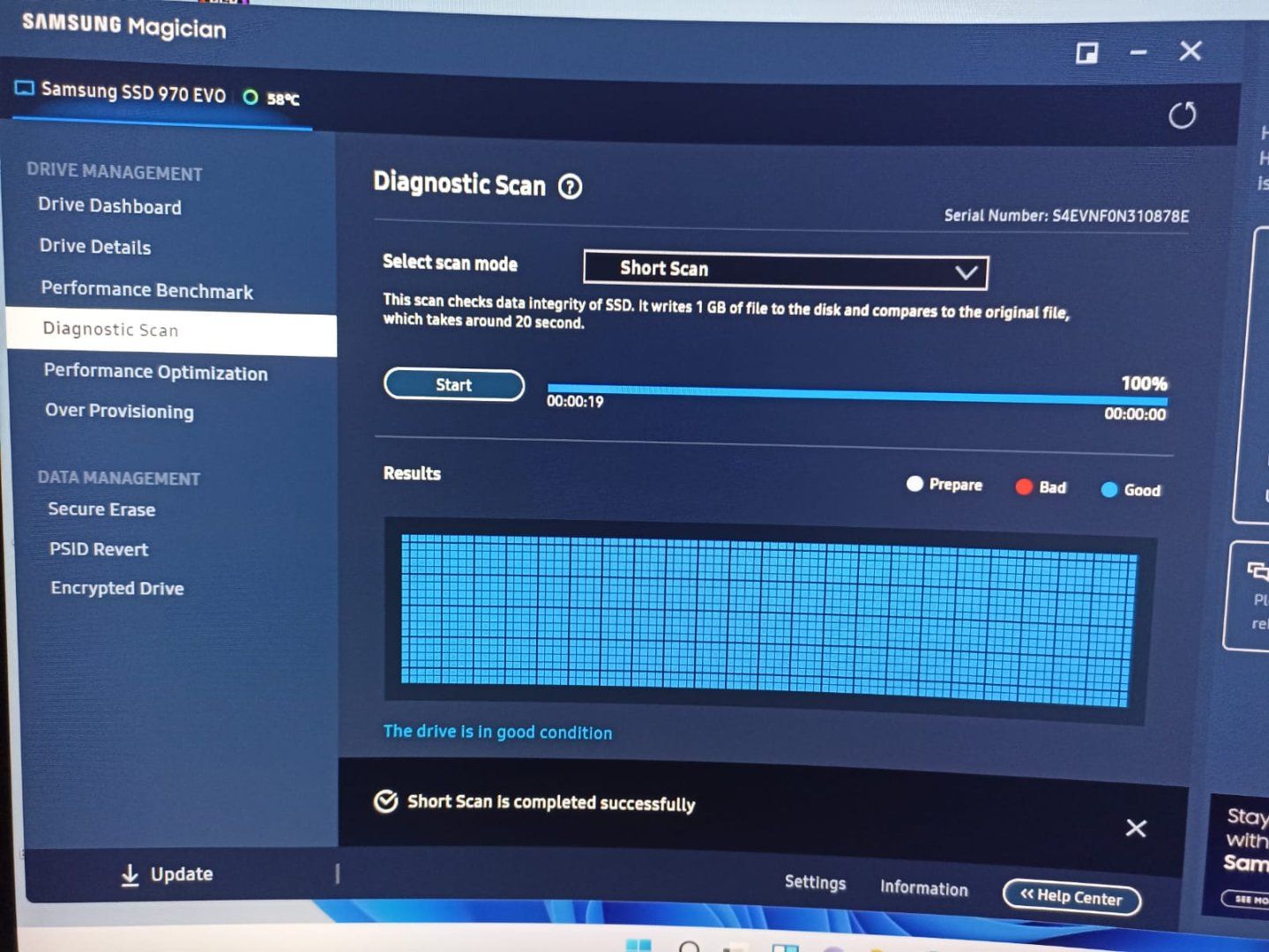This screenshot has height=952, width=1269.
Task: Open Settings in the bottom bar
Action: click(x=815, y=882)
